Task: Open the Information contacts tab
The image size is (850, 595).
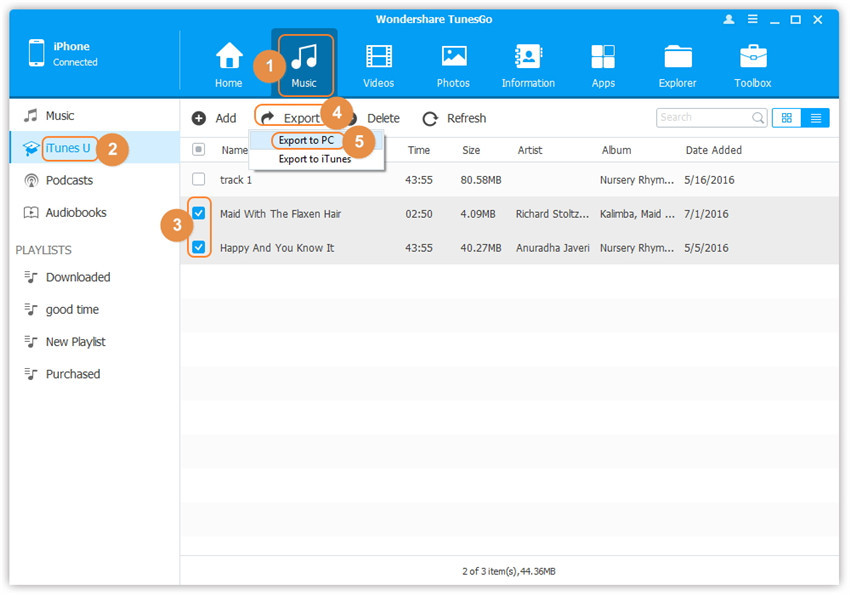Action: (x=528, y=64)
